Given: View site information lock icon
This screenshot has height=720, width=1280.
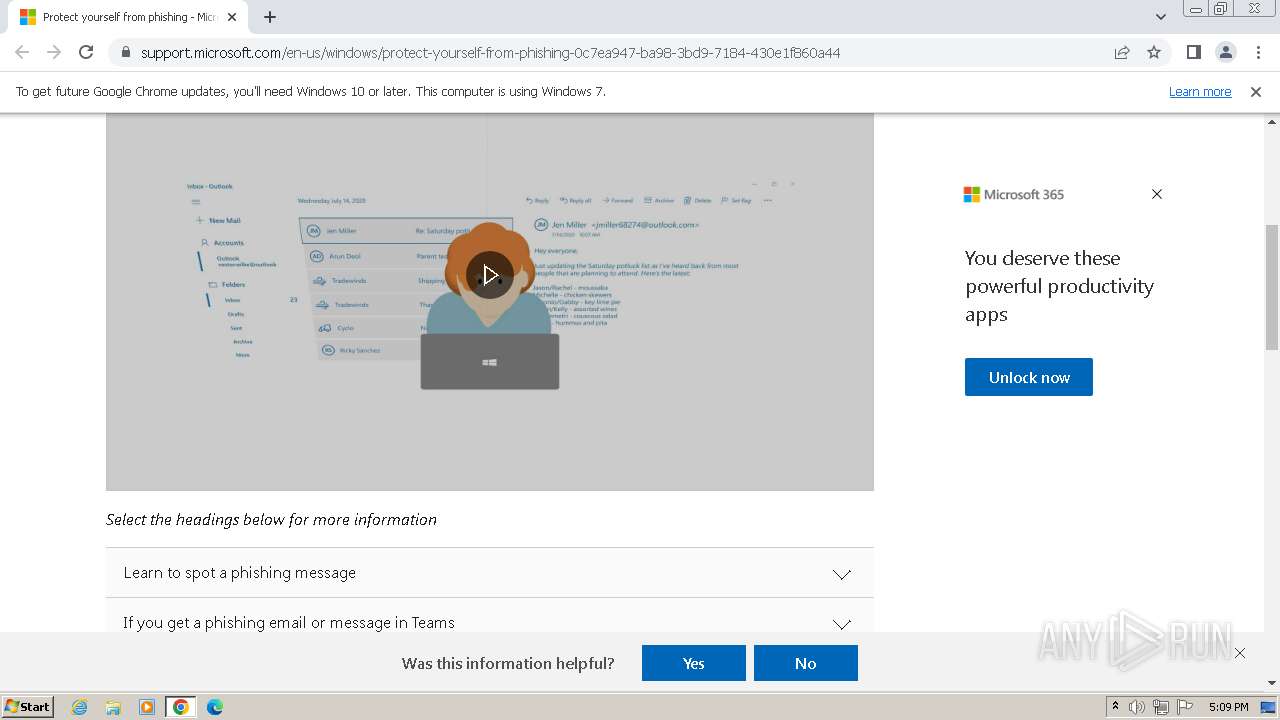Looking at the screenshot, I should click(126, 52).
